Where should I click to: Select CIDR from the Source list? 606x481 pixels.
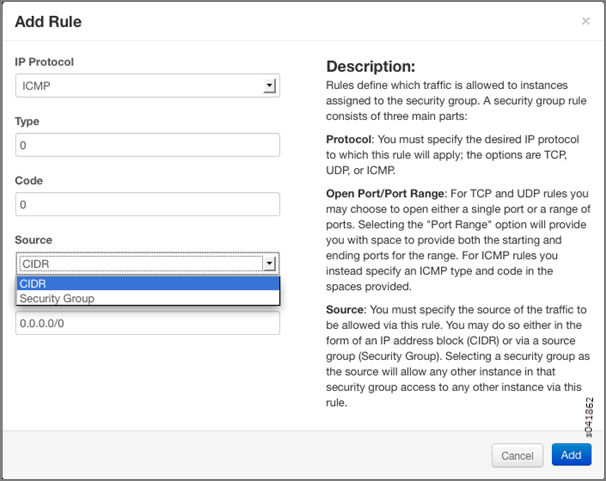(x=147, y=284)
